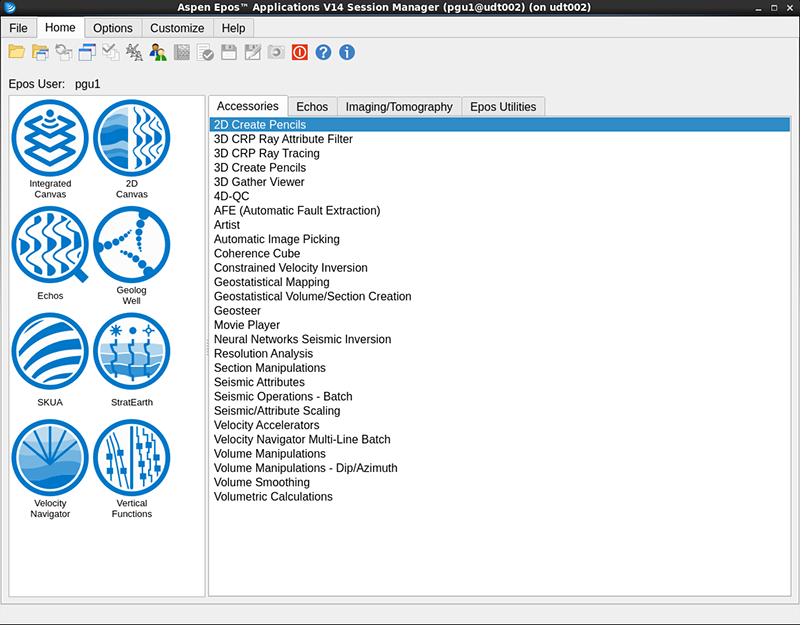This screenshot has height=625, width=800.
Task: Select Coherence Cube in the accessories list
Action: (257, 254)
